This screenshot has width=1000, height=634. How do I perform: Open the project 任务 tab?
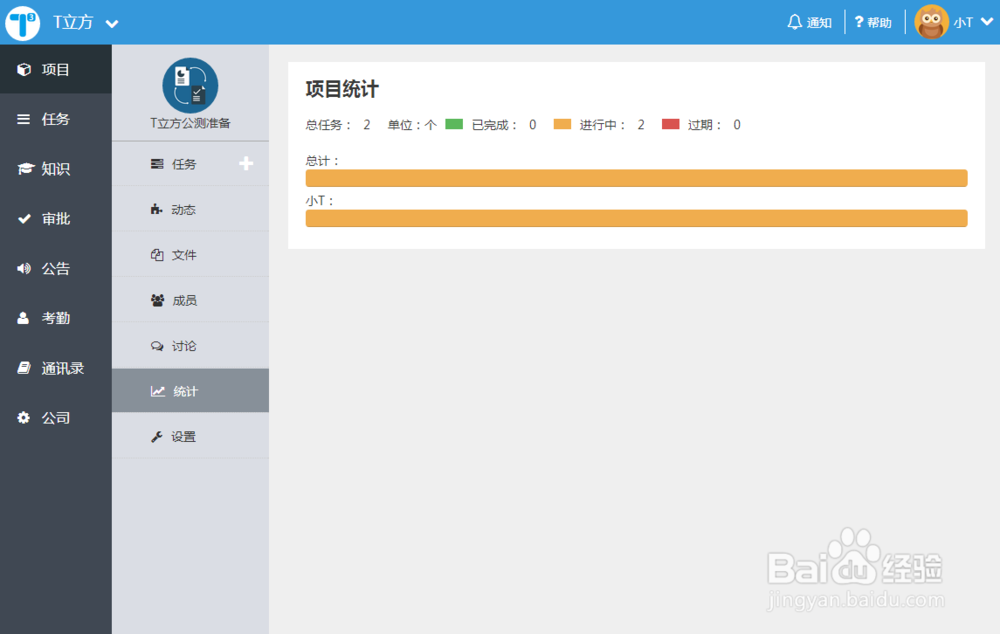point(190,164)
